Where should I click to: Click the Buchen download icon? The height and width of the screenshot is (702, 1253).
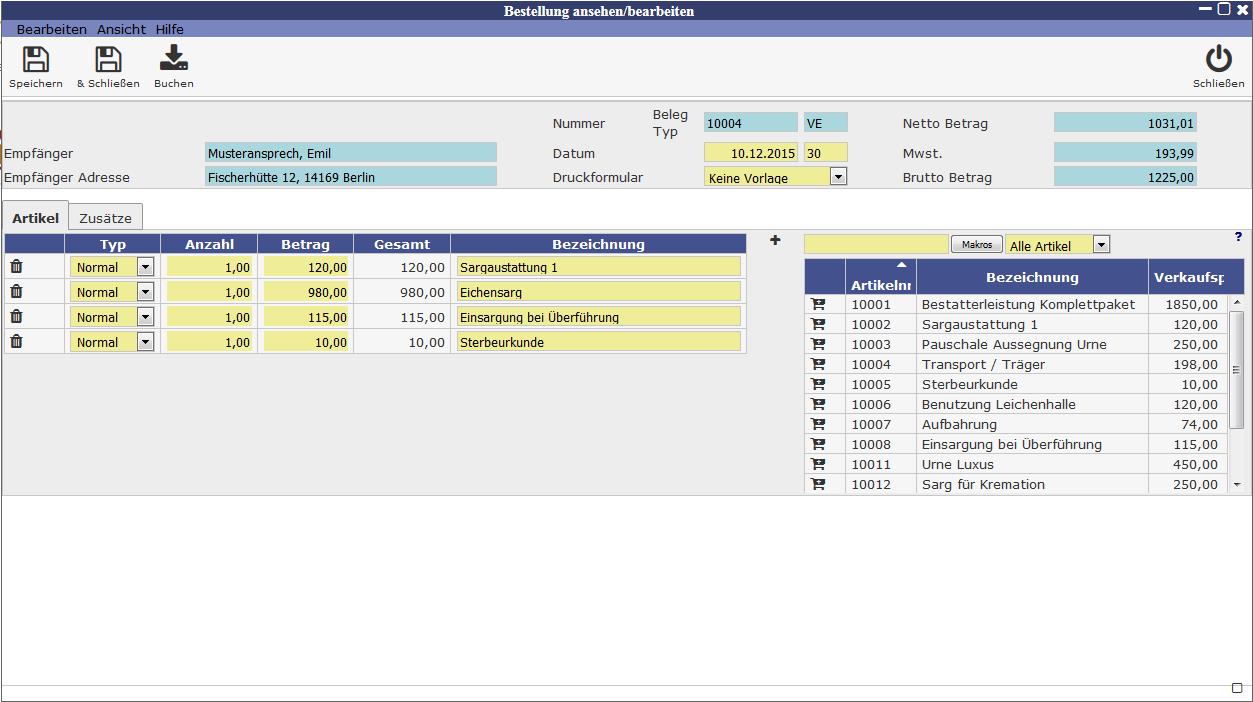174,60
